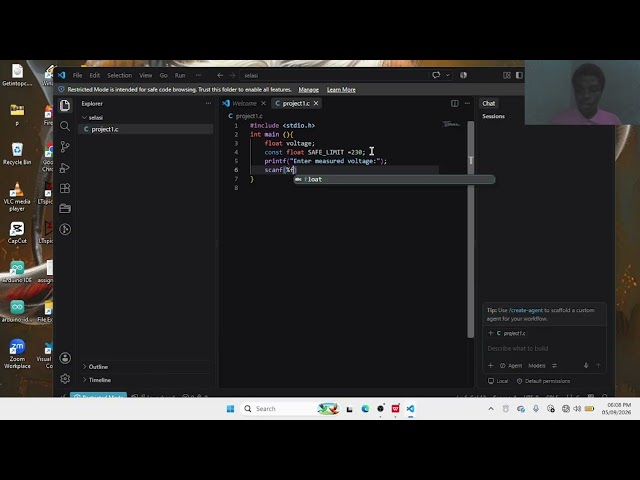This screenshot has width=640, height=480.
Task: Open the Agent mode dropdown
Action: pos(511,365)
